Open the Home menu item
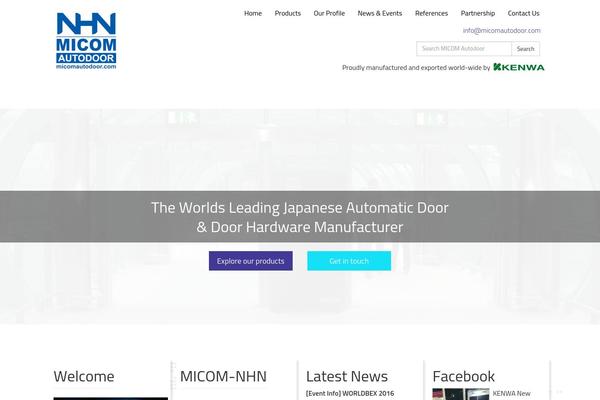 [253, 13]
